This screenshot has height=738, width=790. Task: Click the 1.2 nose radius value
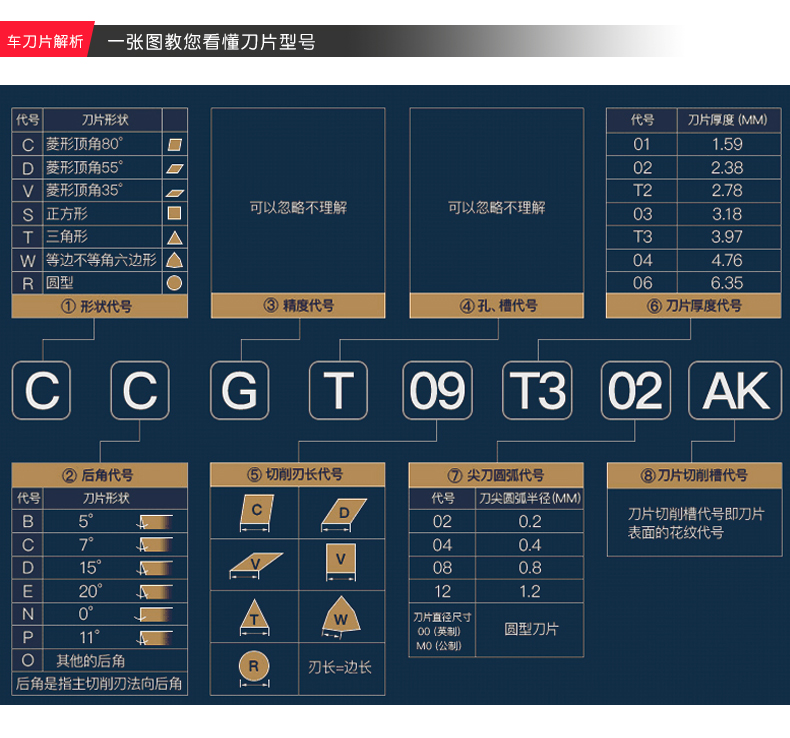[x=530, y=591]
